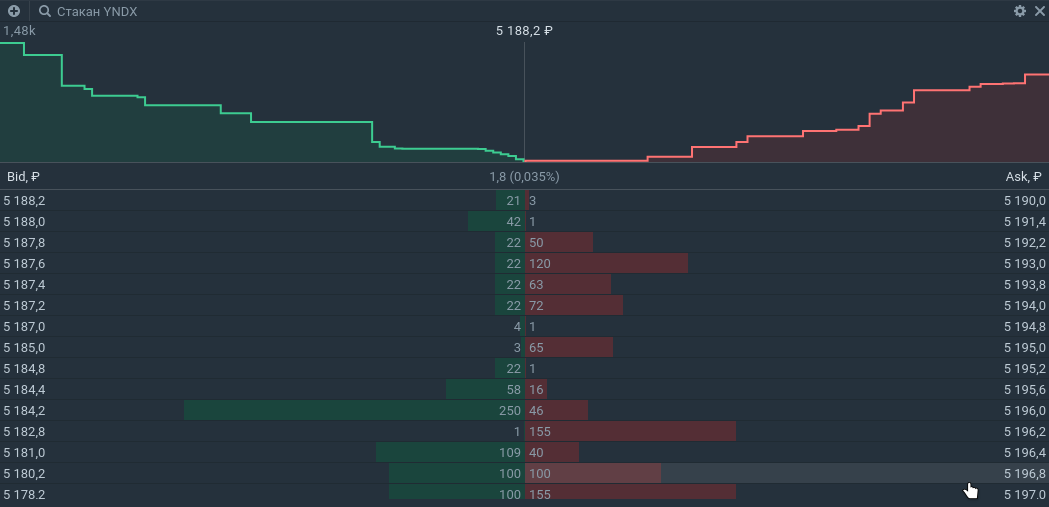Click ask volume 100 bar at 5 196,8
Screen dimensions: 1049x507
tap(593, 474)
